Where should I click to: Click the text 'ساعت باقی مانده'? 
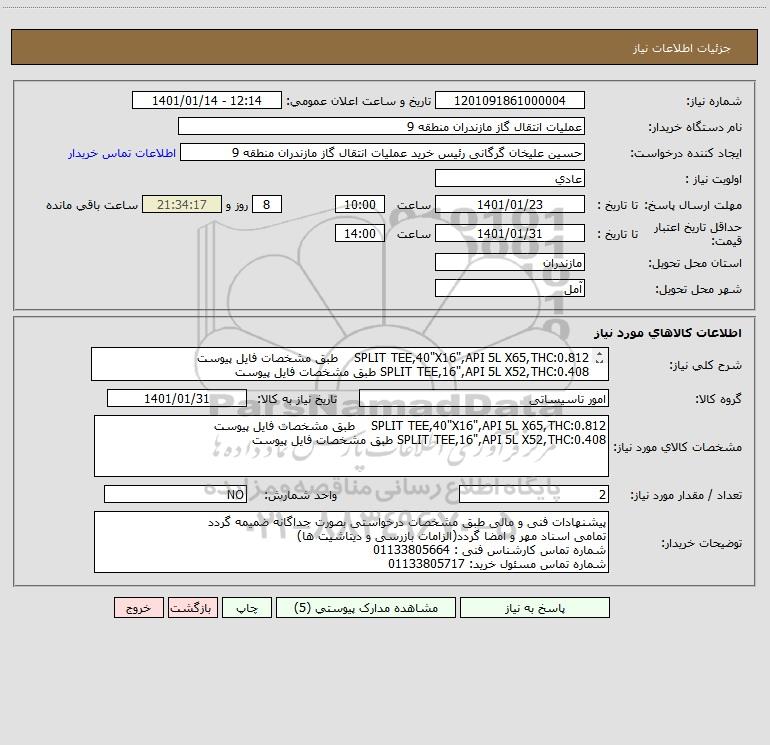point(92,205)
